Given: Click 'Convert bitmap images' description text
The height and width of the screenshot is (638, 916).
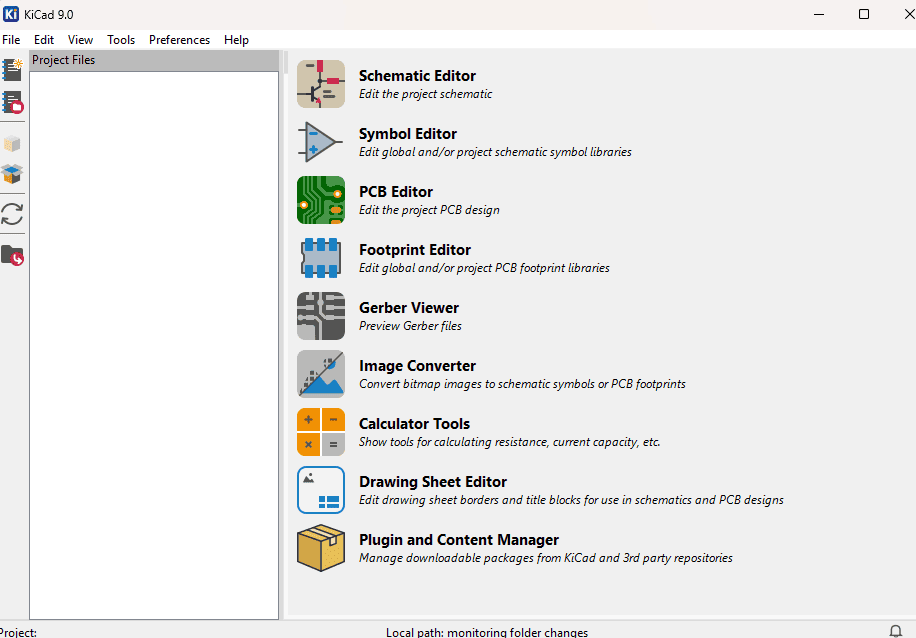Looking at the screenshot, I should coord(522,384).
